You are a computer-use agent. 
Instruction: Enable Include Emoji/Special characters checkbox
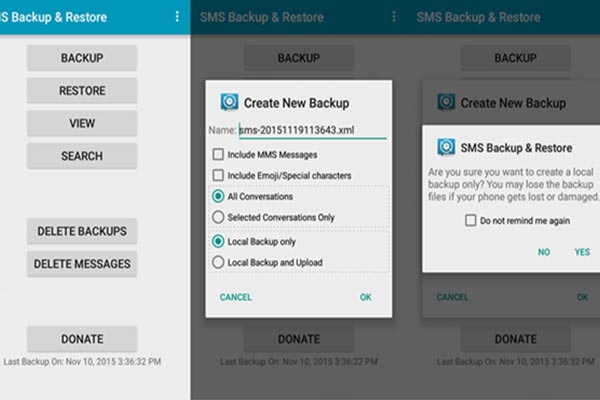coord(218,175)
